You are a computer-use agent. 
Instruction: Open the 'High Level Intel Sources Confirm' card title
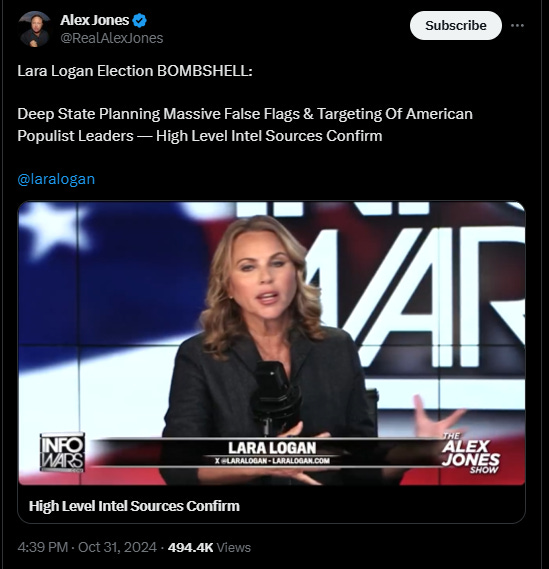click(x=134, y=506)
